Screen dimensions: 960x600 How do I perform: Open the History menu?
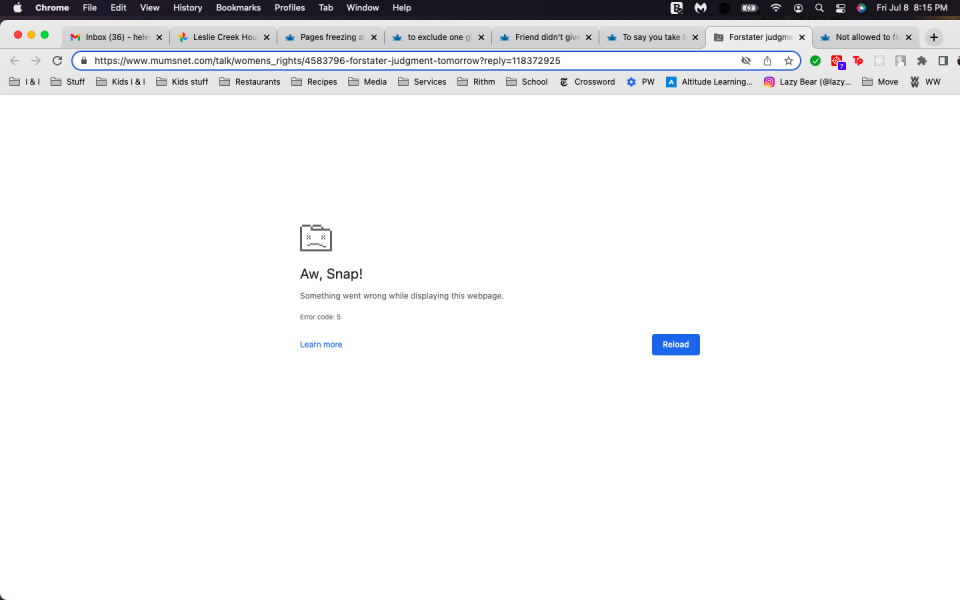tap(187, 7)
